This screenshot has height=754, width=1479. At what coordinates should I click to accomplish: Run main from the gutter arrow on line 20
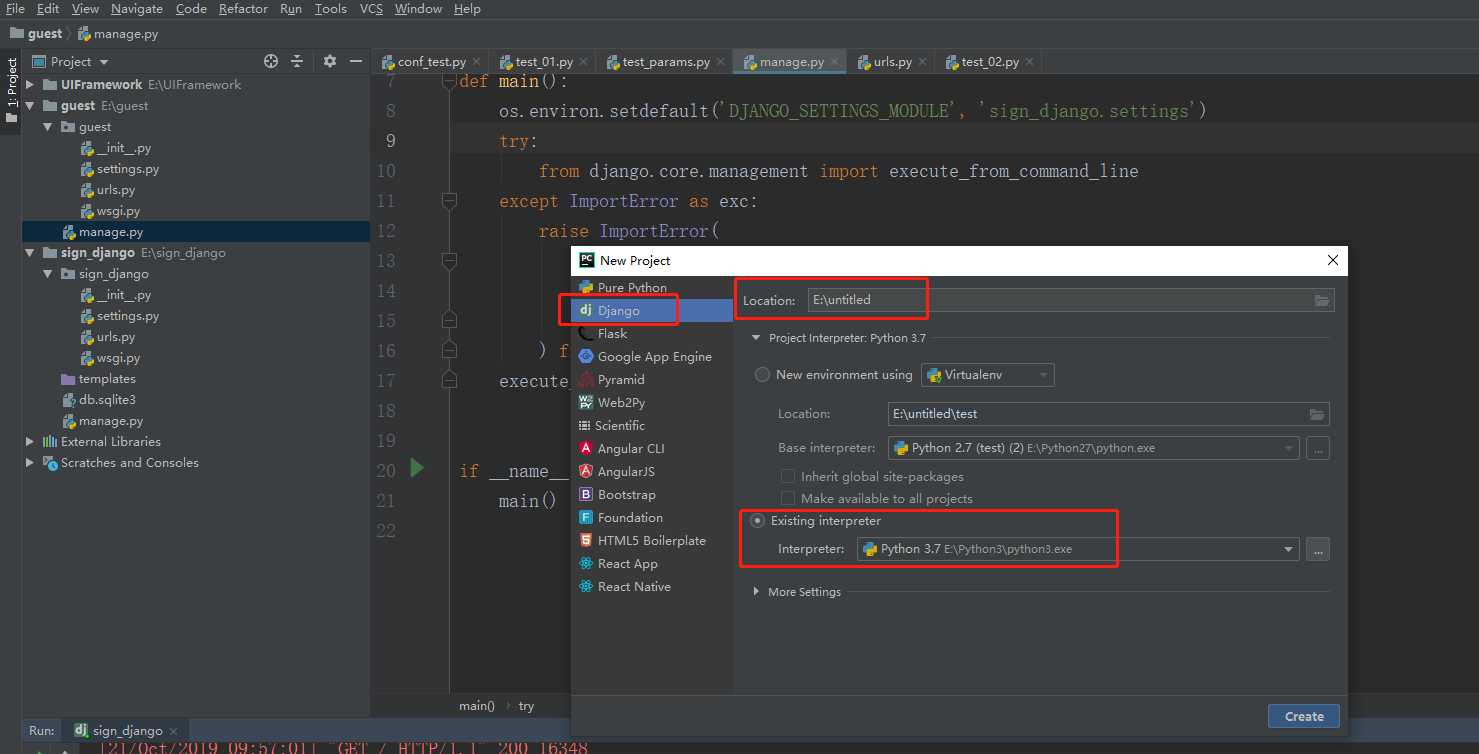click(417, 468)
